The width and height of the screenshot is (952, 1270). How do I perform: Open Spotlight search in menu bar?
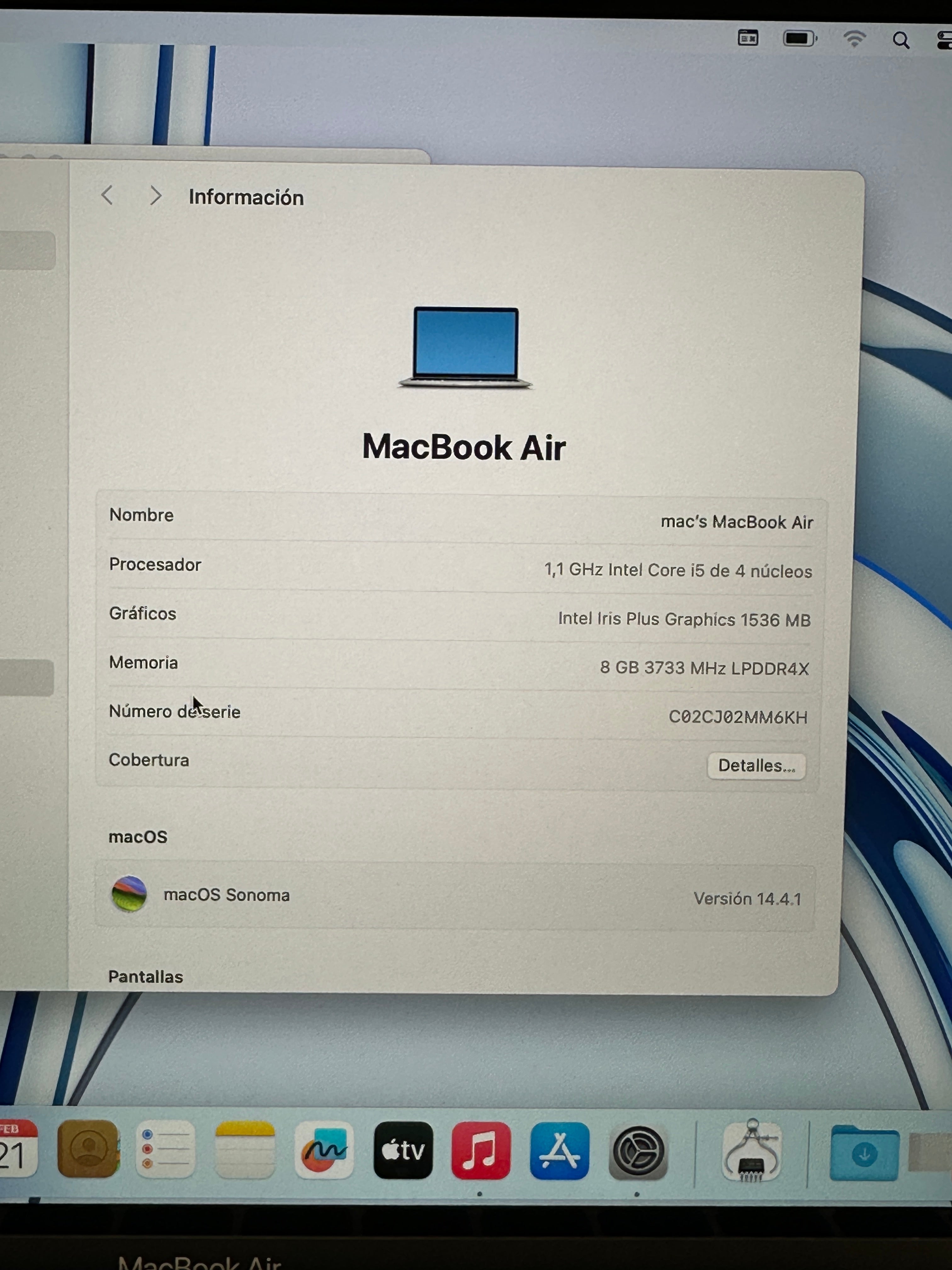pos(901,40)
